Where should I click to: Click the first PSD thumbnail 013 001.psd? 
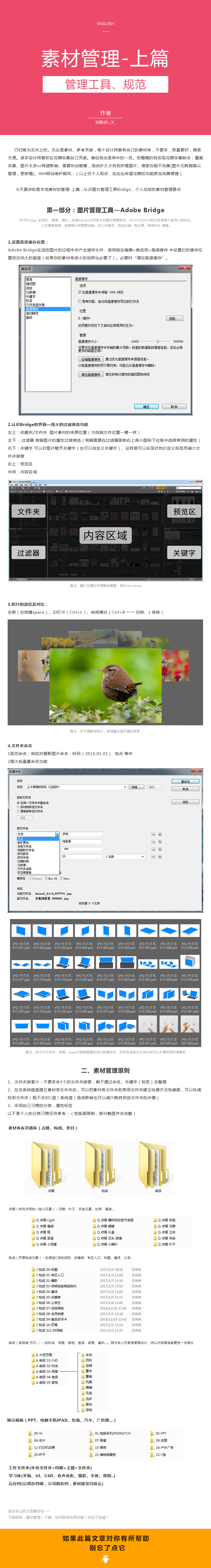tap(21, 930)
